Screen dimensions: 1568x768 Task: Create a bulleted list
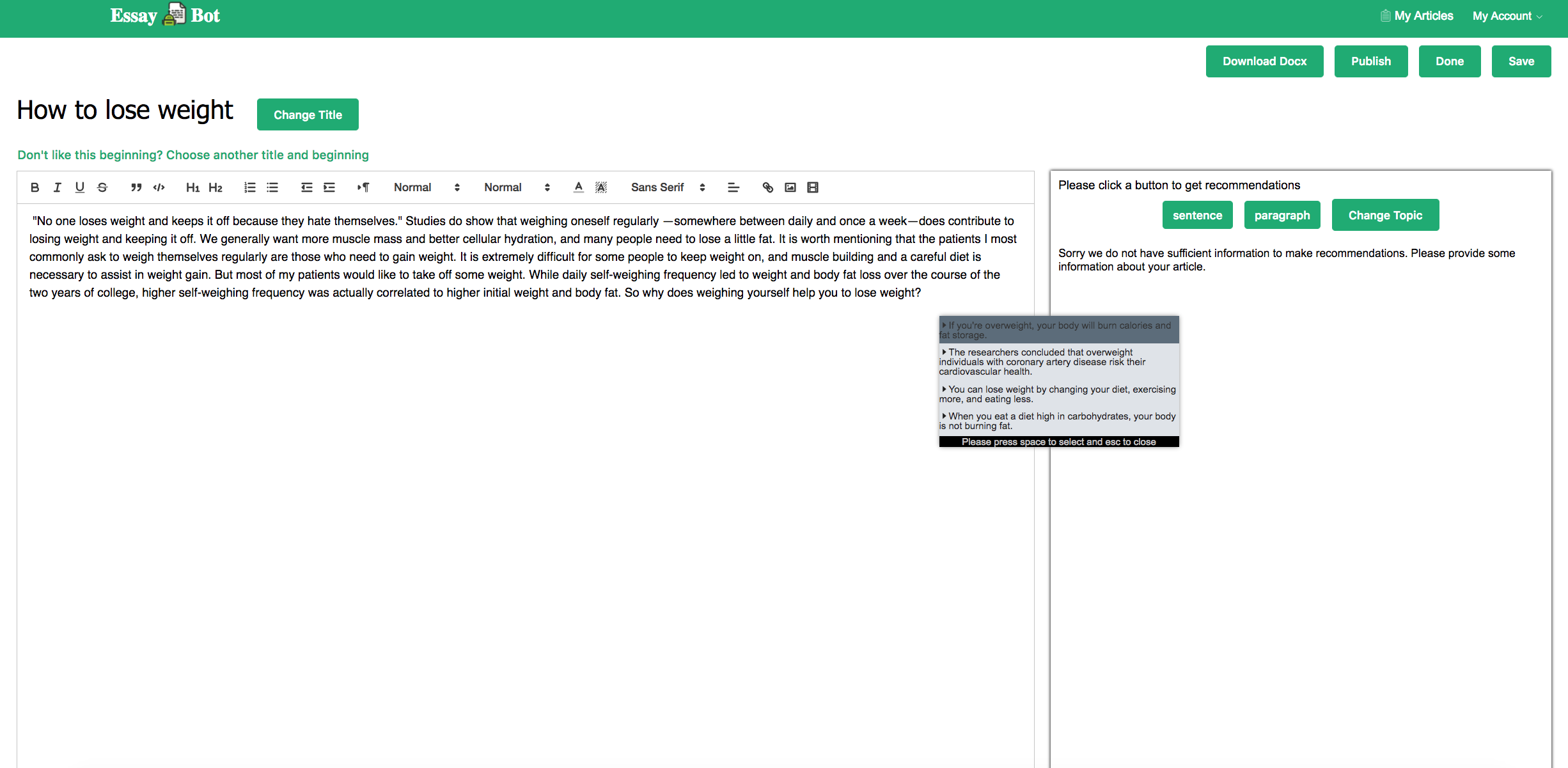point(272,187)
